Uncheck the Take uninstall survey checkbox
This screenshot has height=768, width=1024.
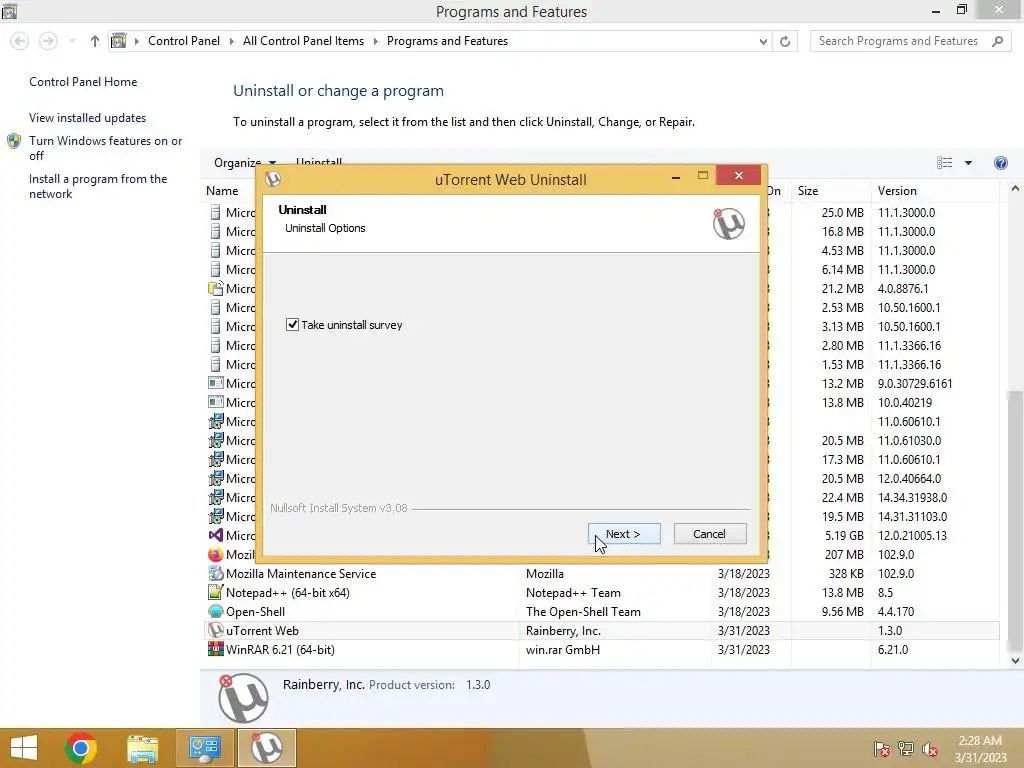click(x=292, y=325)
